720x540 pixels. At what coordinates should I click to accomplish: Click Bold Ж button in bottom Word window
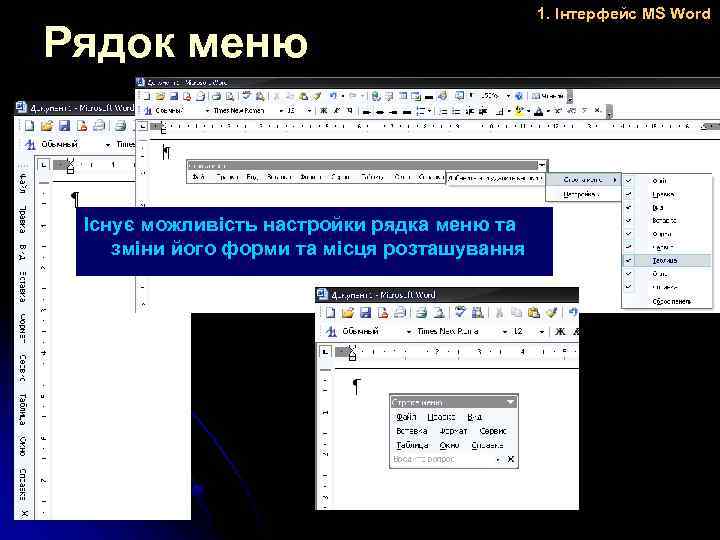point(560,332)
